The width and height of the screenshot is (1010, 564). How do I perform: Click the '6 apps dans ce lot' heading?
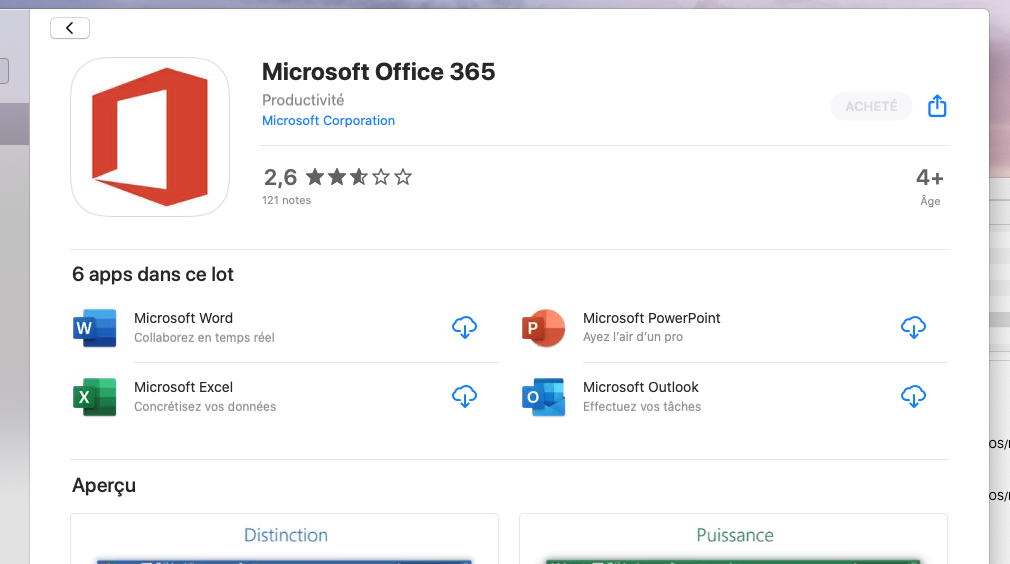(x=153, y=274)
